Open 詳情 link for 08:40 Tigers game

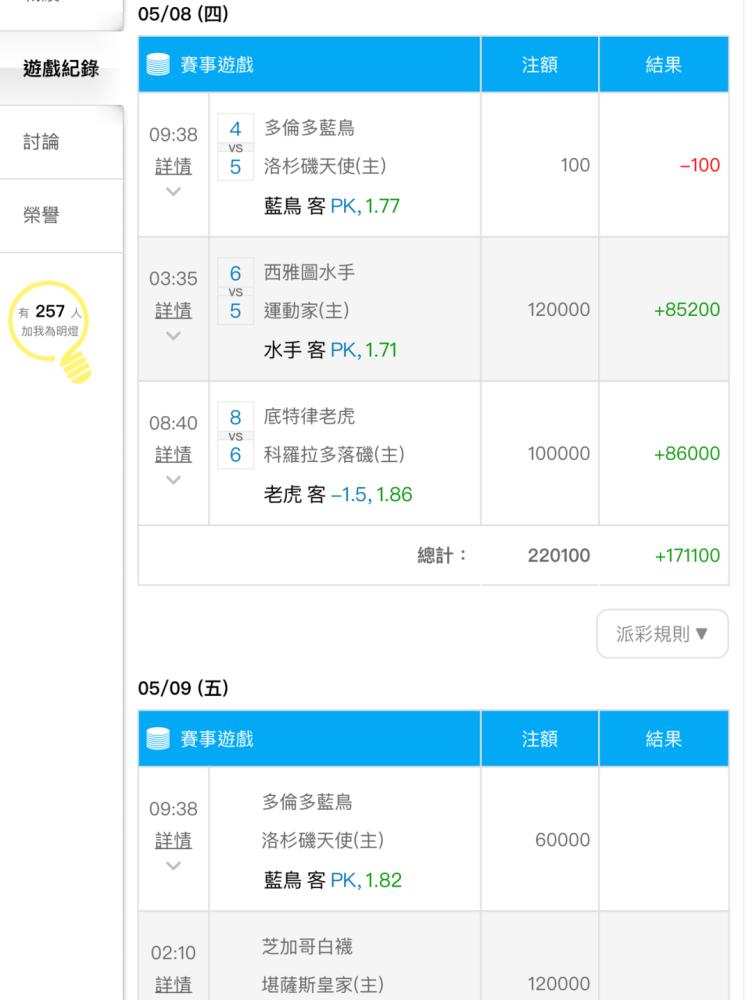click(173, 454)
